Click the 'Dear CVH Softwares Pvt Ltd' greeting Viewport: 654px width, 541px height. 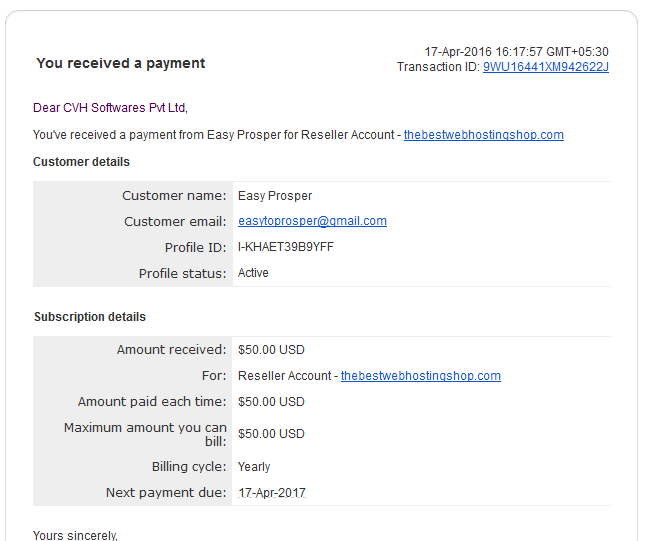tap(110, 108)
